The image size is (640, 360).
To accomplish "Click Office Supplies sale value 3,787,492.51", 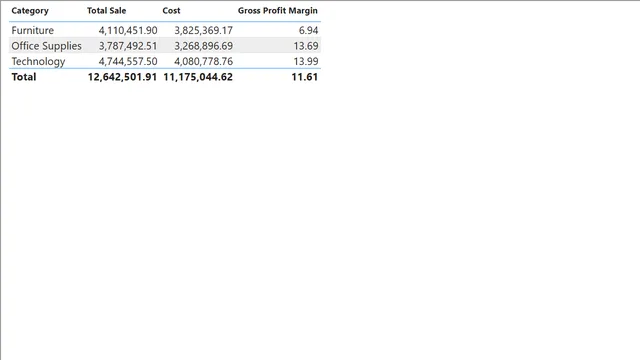I will (x=128, y=46).
